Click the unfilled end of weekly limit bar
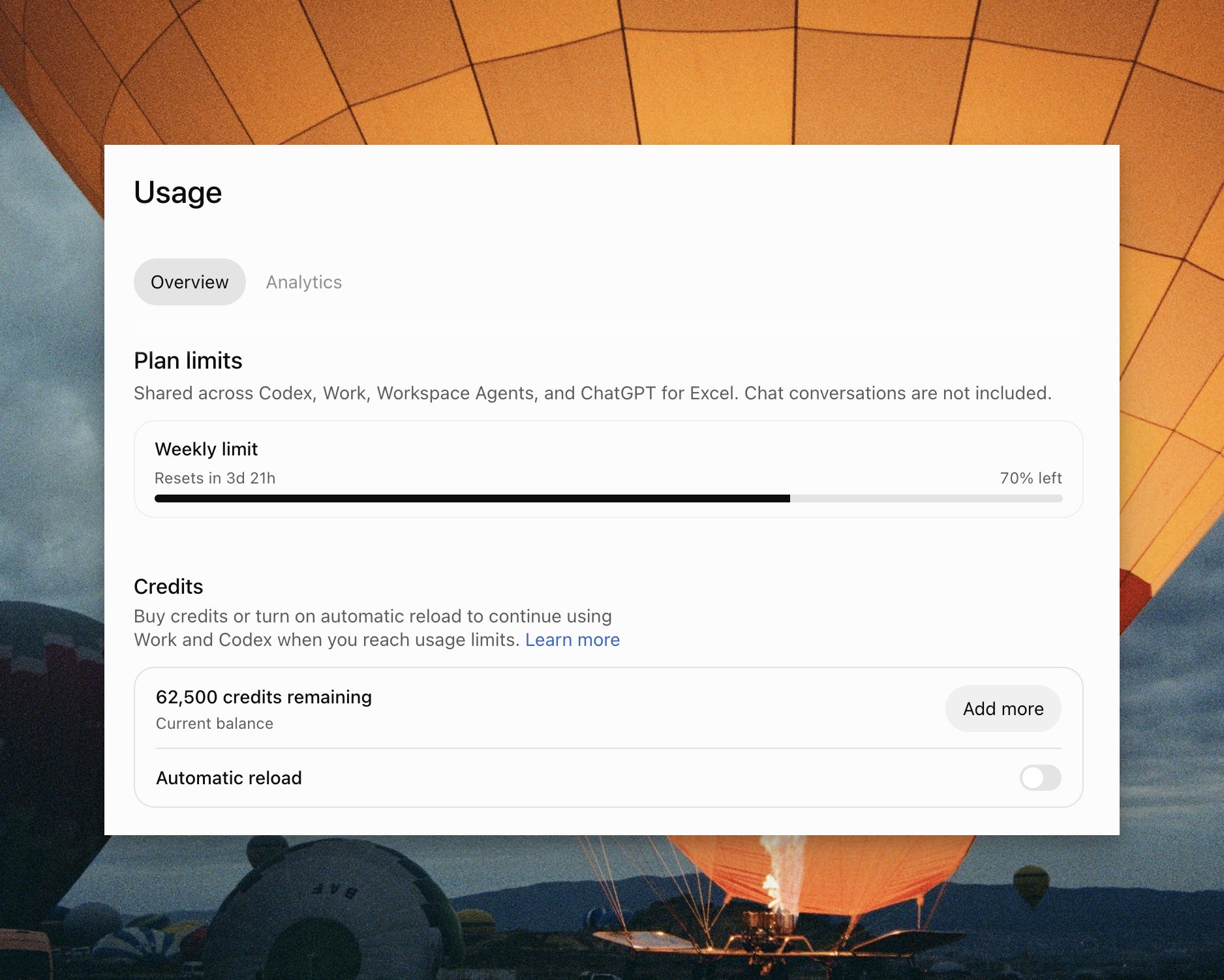Viewport: 1224px width, 980px height. tap(926, 498)
